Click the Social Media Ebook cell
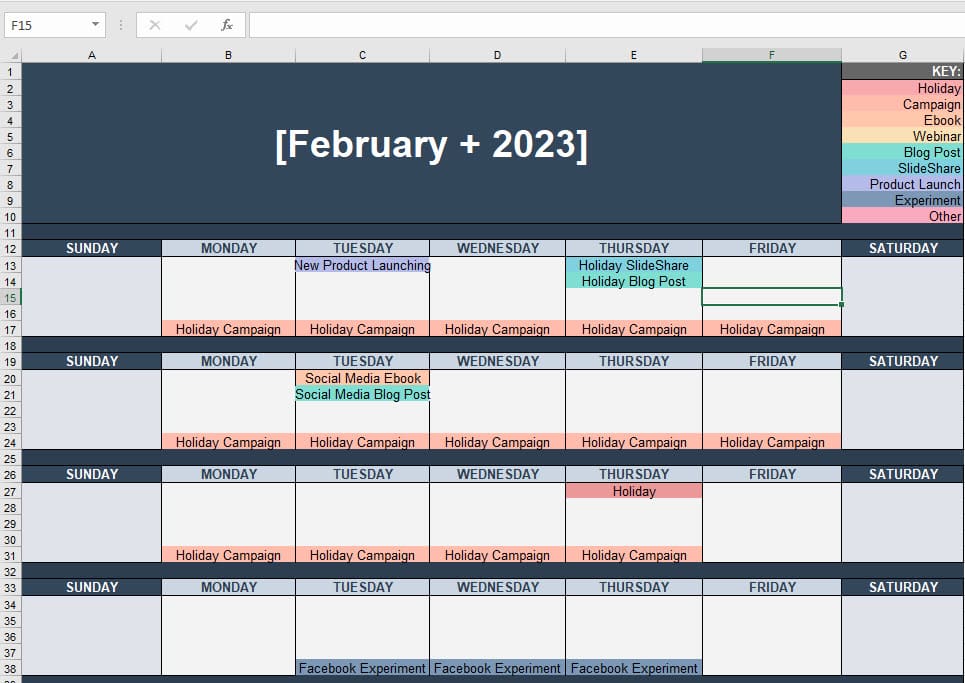Viewport: 965px width, 683px height. tap(362, 378)
